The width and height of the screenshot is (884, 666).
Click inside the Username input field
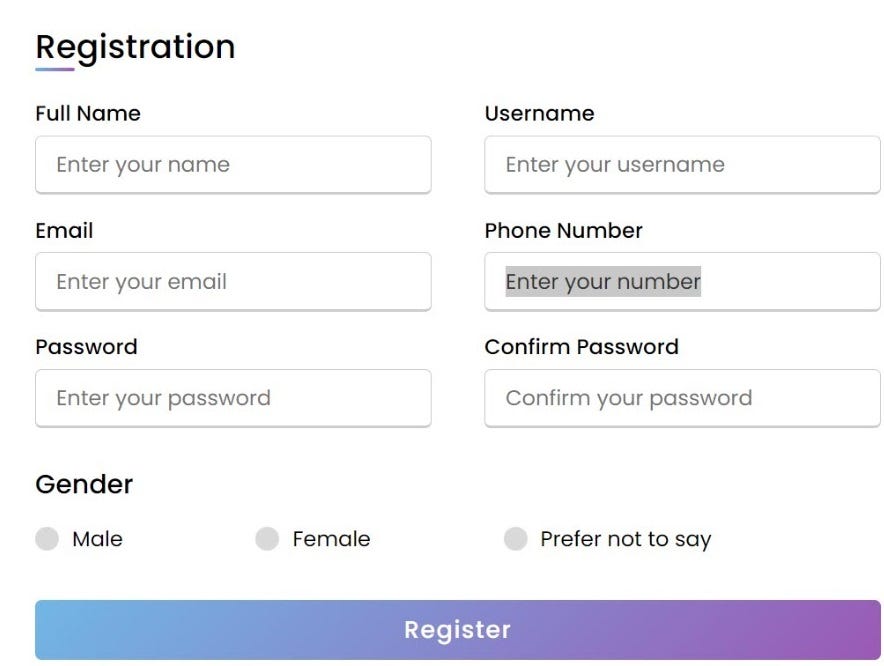coord(681,165)
